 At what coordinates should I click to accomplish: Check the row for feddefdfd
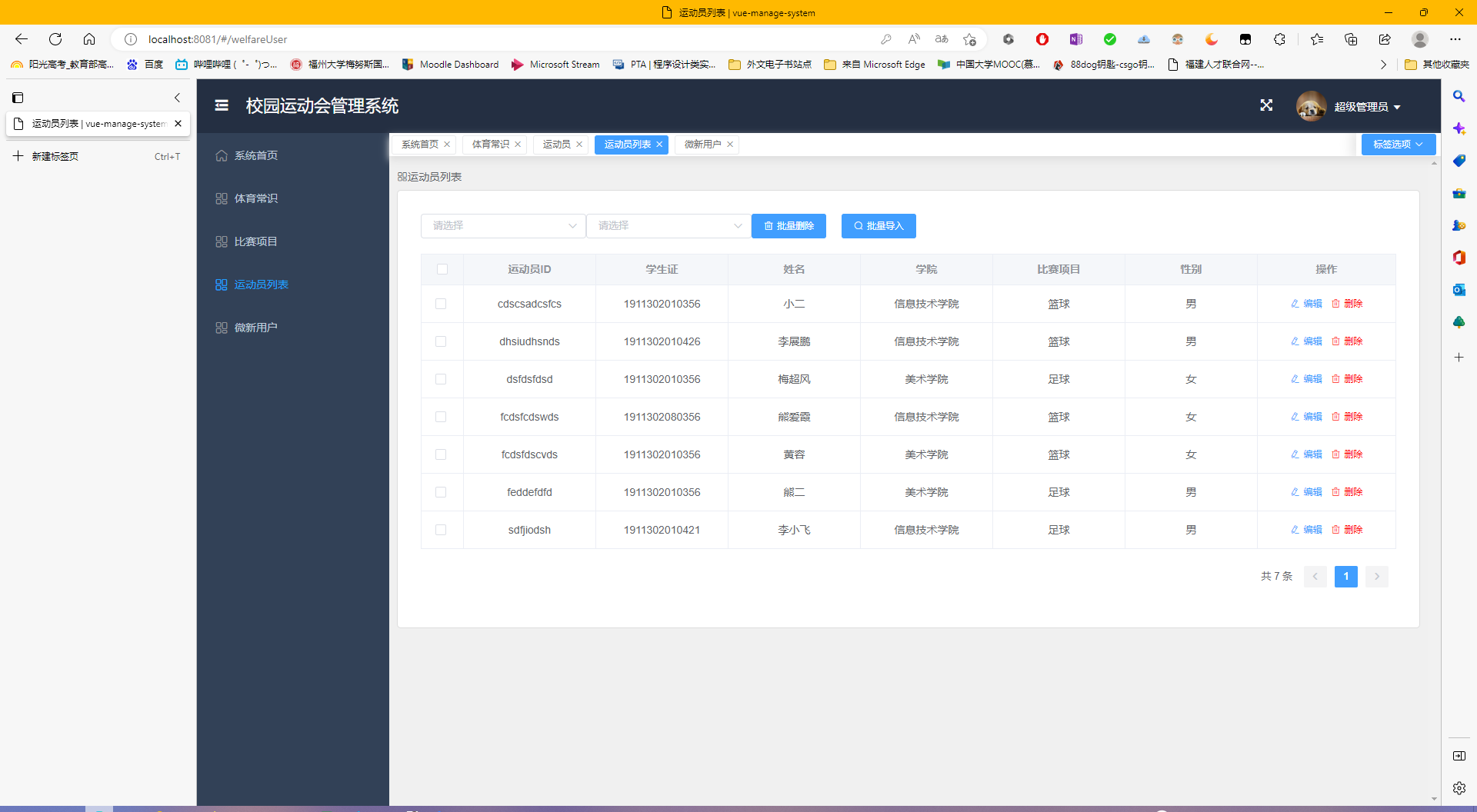click(441, 492)
